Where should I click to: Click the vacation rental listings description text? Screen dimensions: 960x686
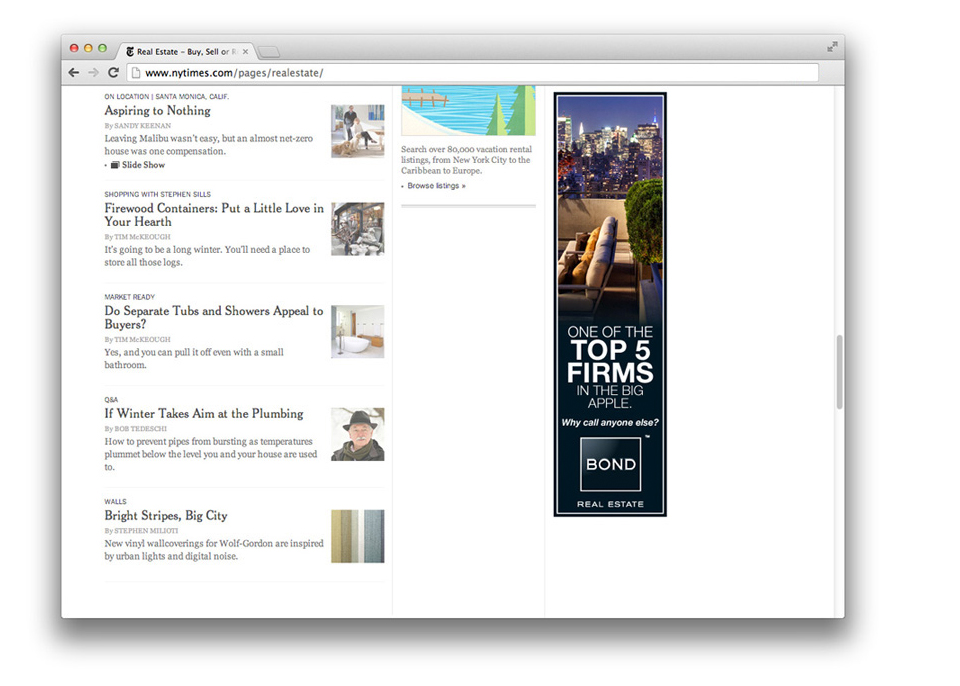467,160
